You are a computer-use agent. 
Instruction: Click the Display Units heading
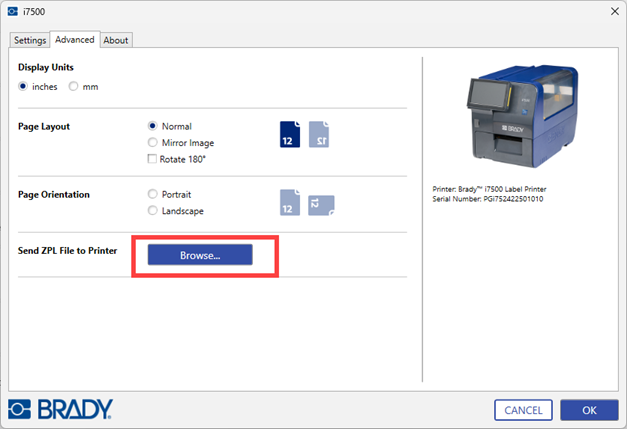coord(46,67)
